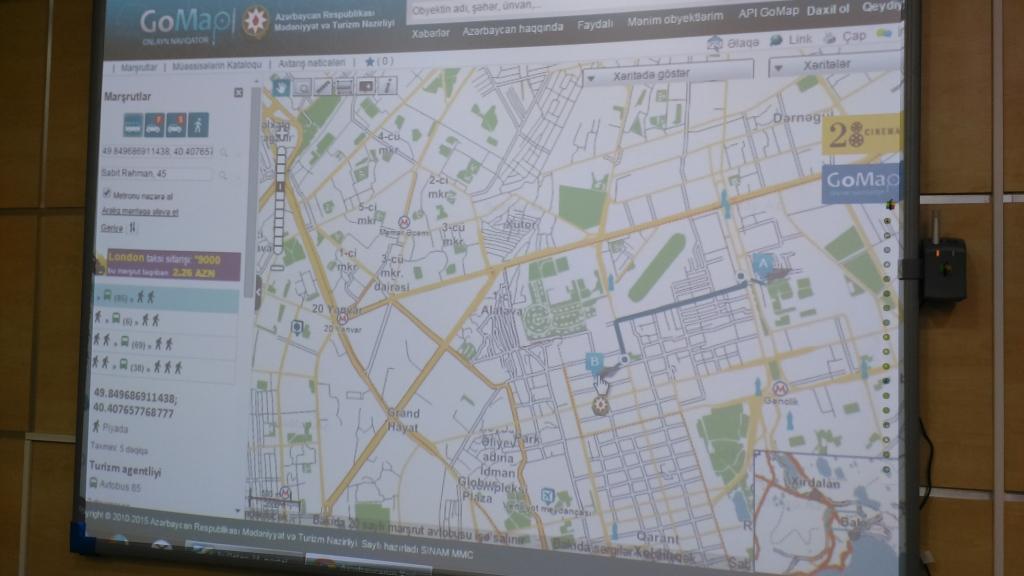This screenshot has width=1024, height=576.
Task: Click the Geriya link
Action: pyautogui.click(x=112, y=228)
